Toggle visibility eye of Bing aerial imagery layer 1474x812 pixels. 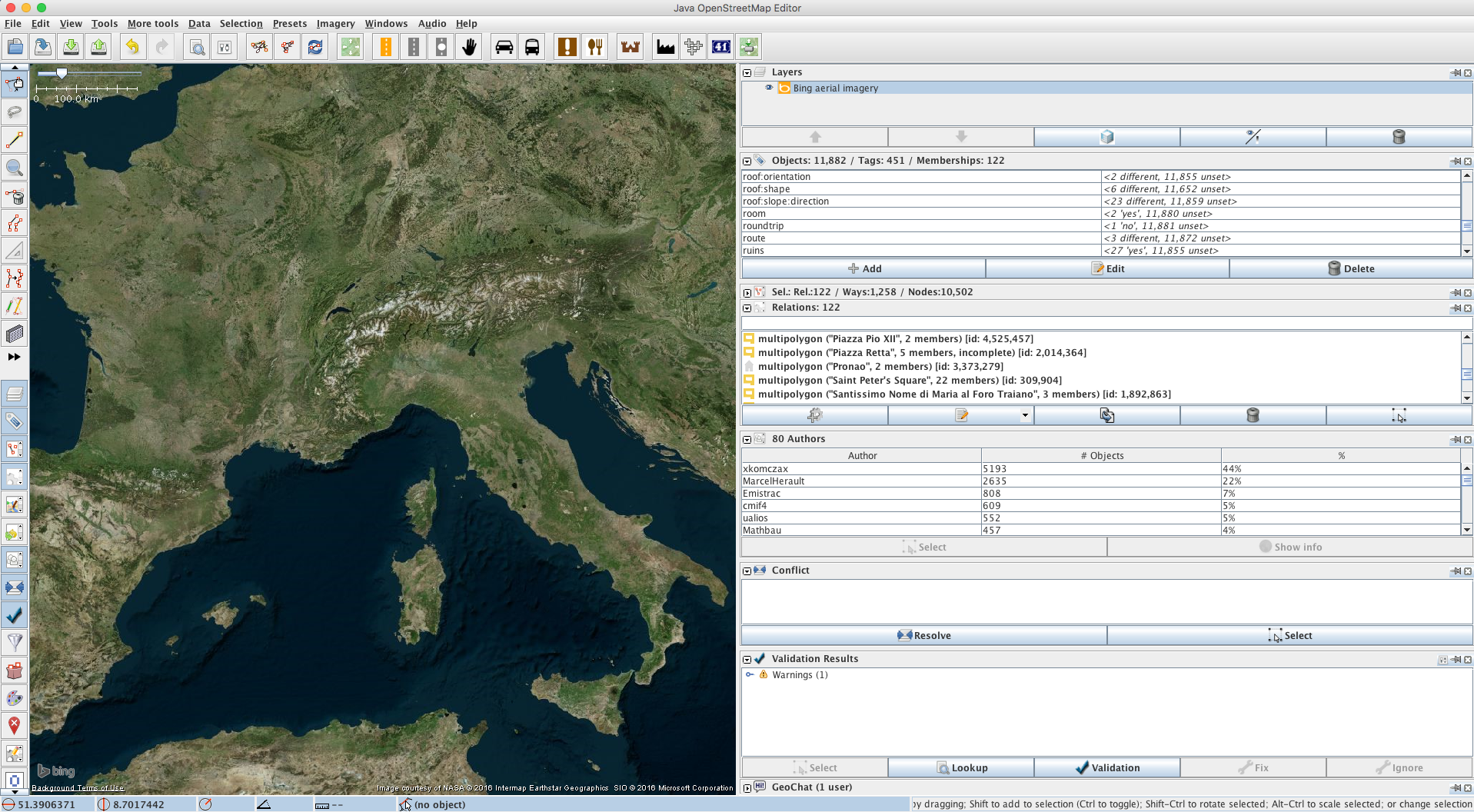[769, 88]
